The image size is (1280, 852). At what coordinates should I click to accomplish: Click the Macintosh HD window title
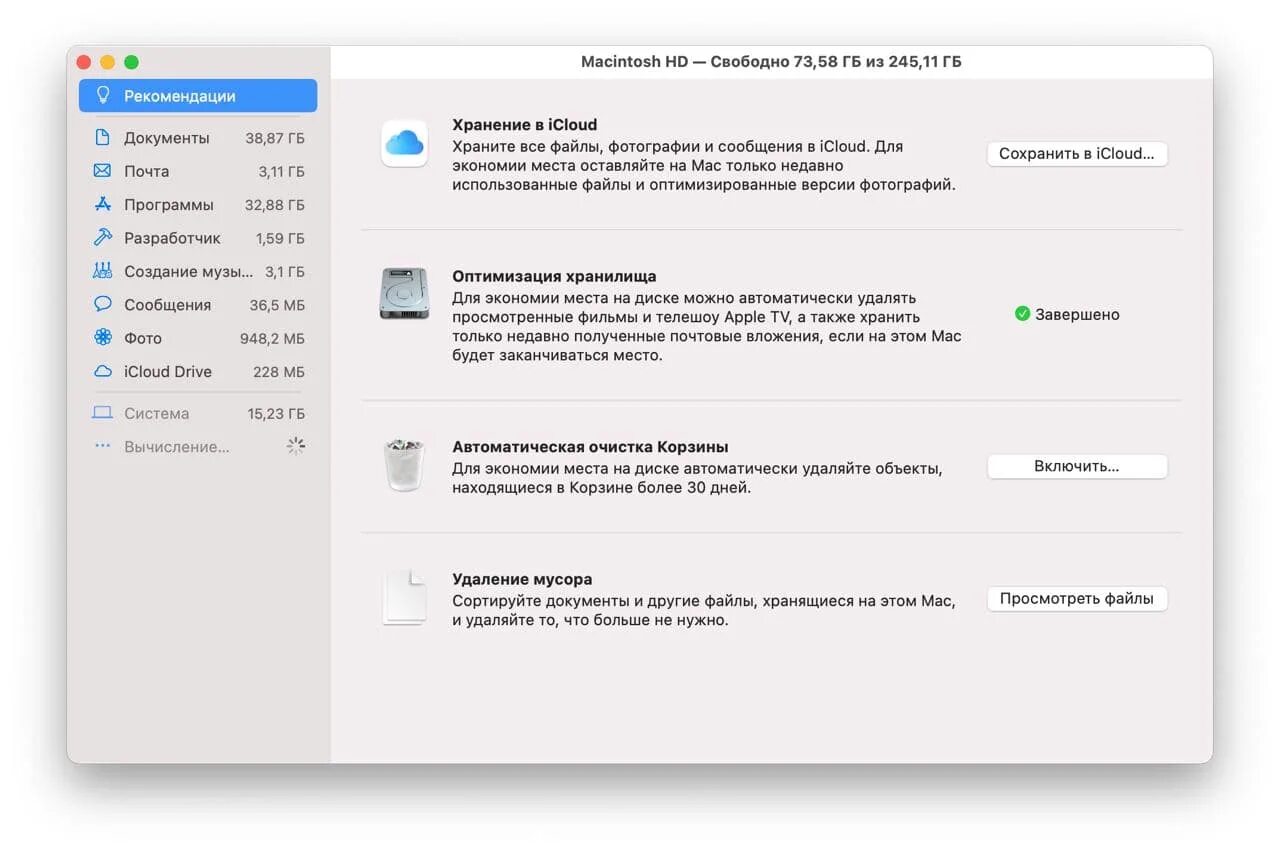click(x=771, y=62)
